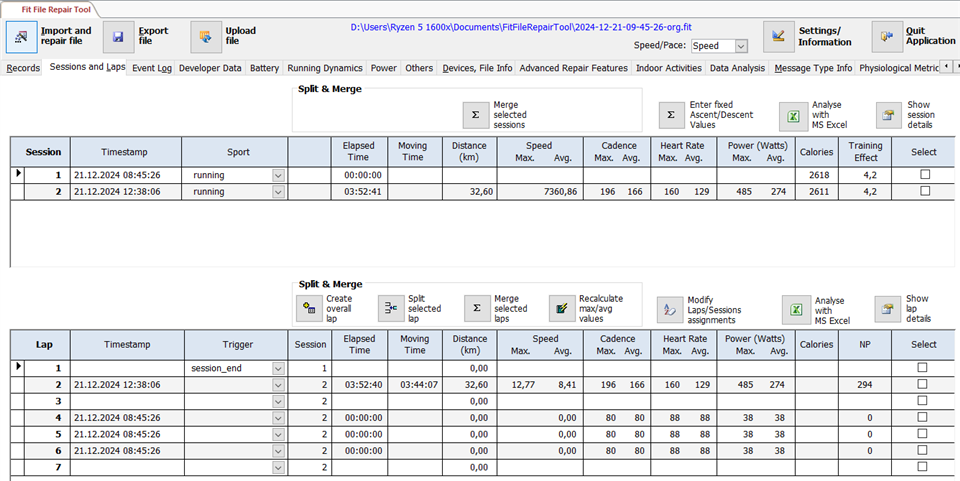Click Create overall lap icon
960x481 pixels.
click(309, 310)
